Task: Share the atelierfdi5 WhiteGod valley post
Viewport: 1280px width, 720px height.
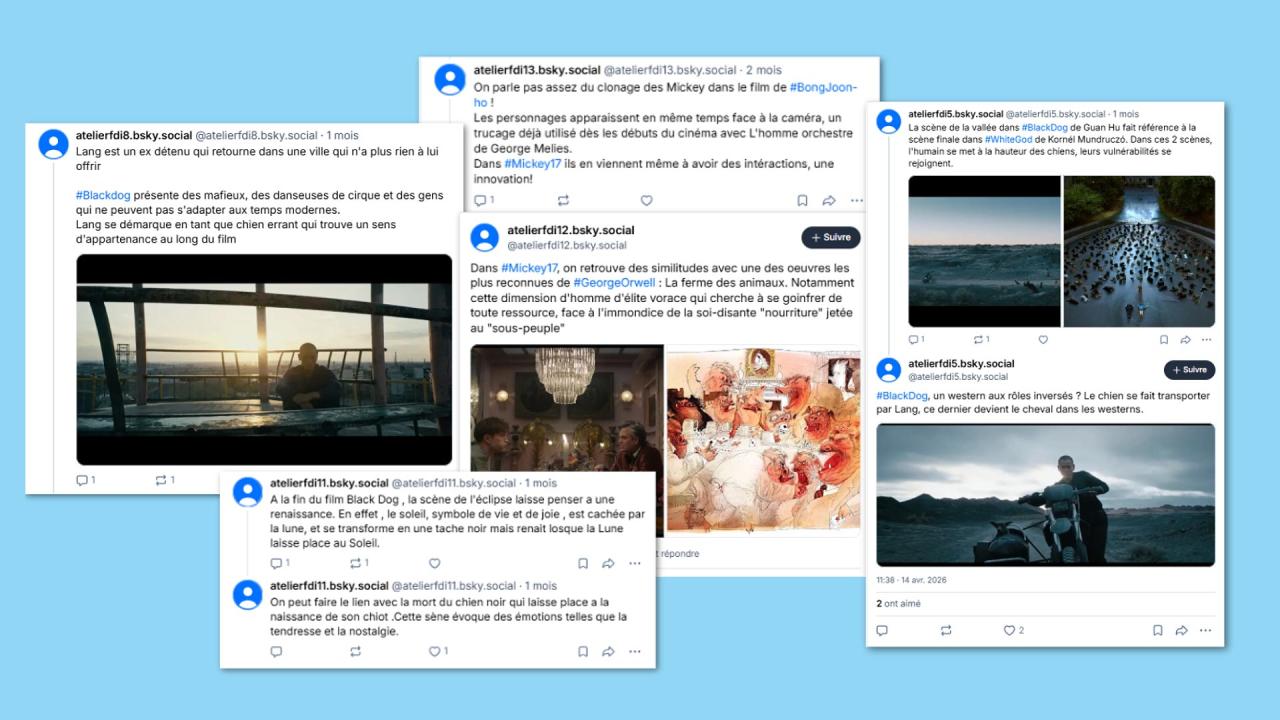Action: [1185, 339]
